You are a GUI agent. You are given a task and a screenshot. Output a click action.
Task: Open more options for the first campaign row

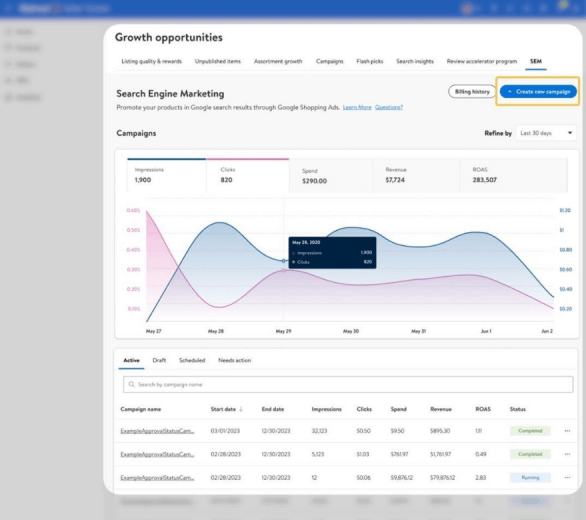click(567, 431)
